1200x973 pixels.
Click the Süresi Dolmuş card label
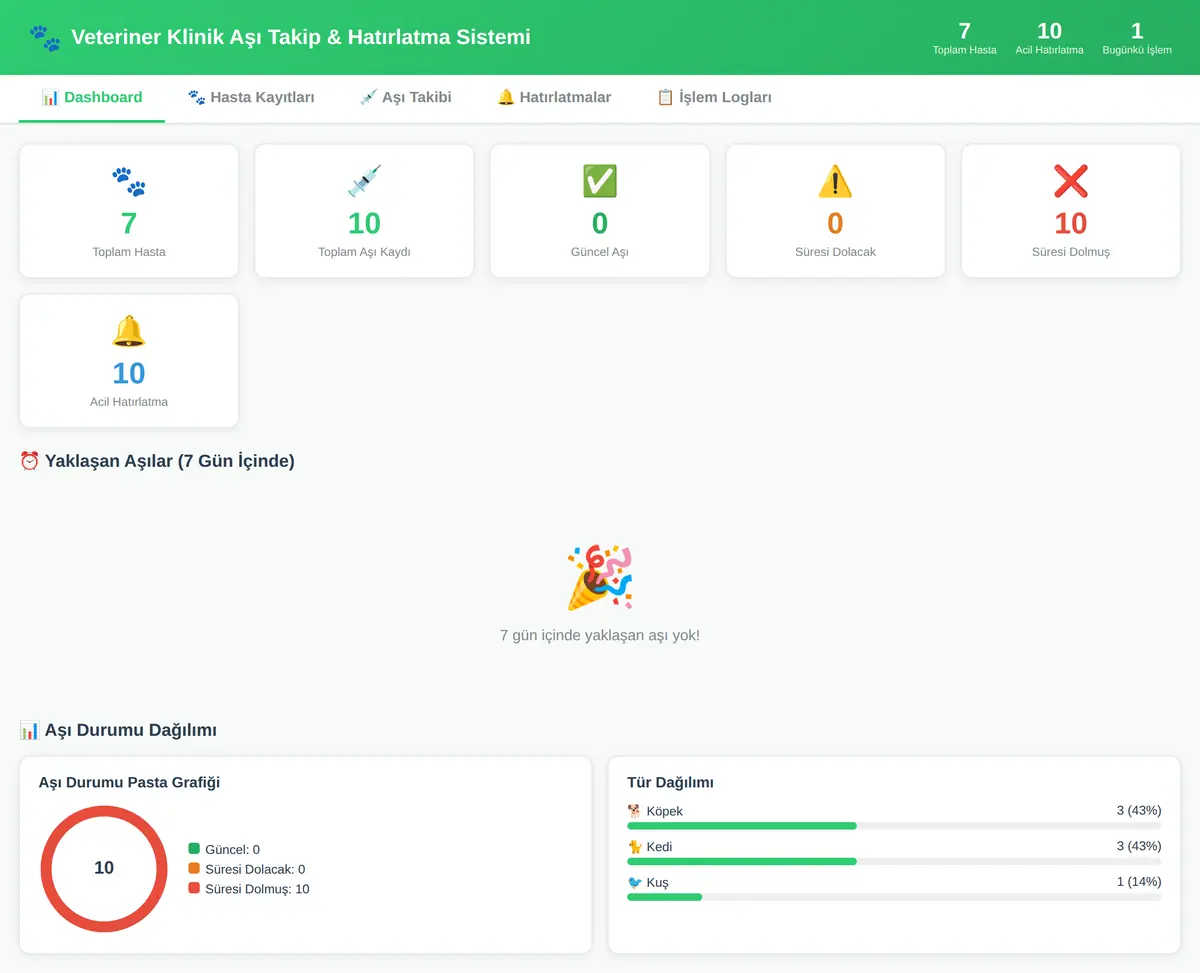point(1071,252)
